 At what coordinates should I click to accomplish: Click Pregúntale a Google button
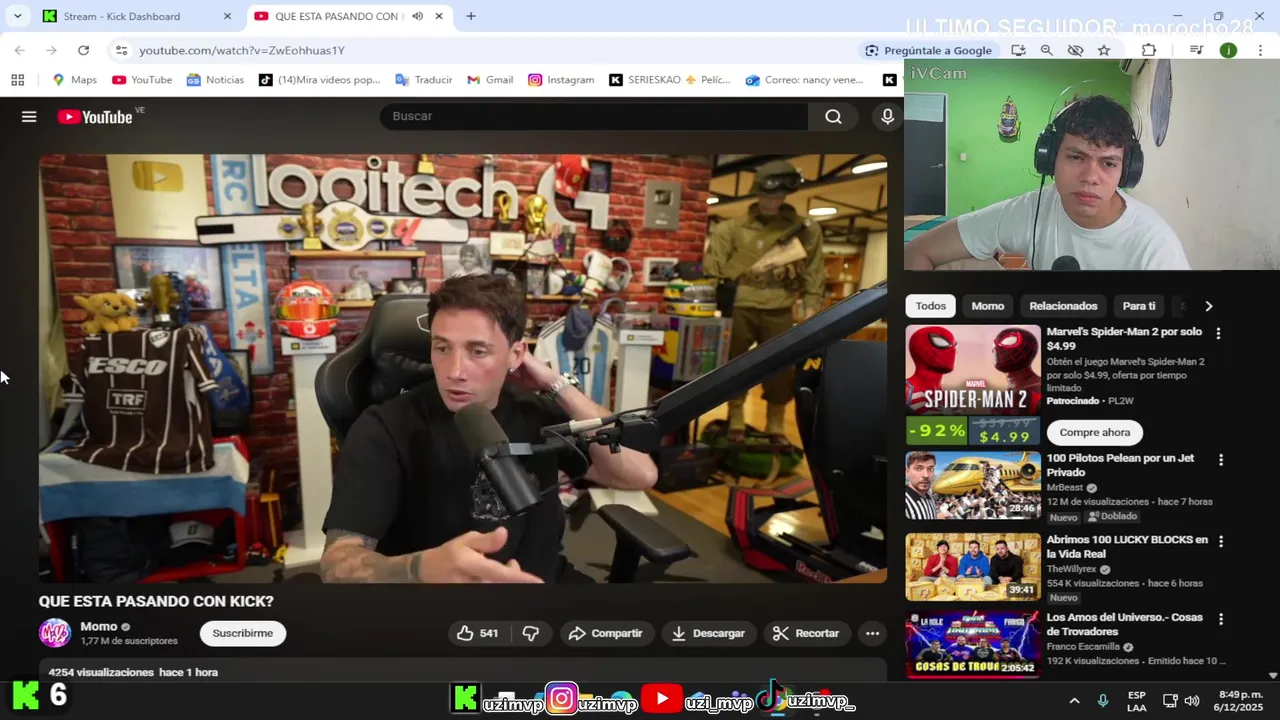pyautogui.click(x=929, y=50)
